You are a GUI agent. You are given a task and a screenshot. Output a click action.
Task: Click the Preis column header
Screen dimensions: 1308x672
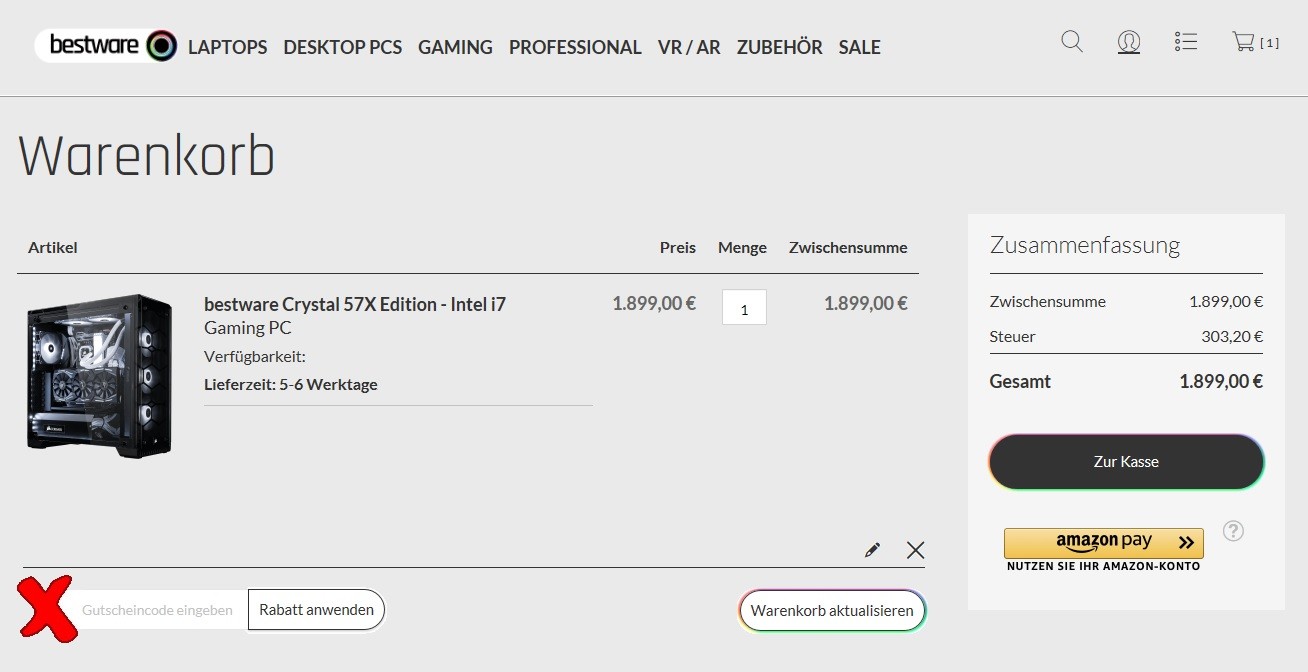pyautogui.click(x=678, y=247)
